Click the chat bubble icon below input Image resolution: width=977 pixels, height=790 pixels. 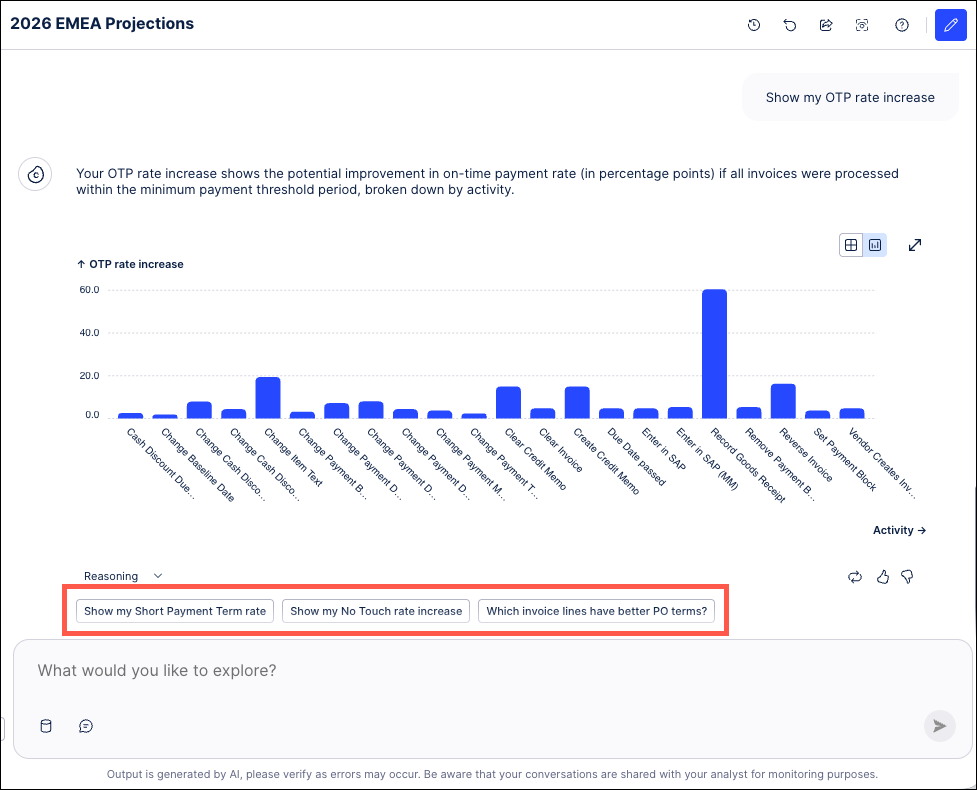(x=86, y=726)
